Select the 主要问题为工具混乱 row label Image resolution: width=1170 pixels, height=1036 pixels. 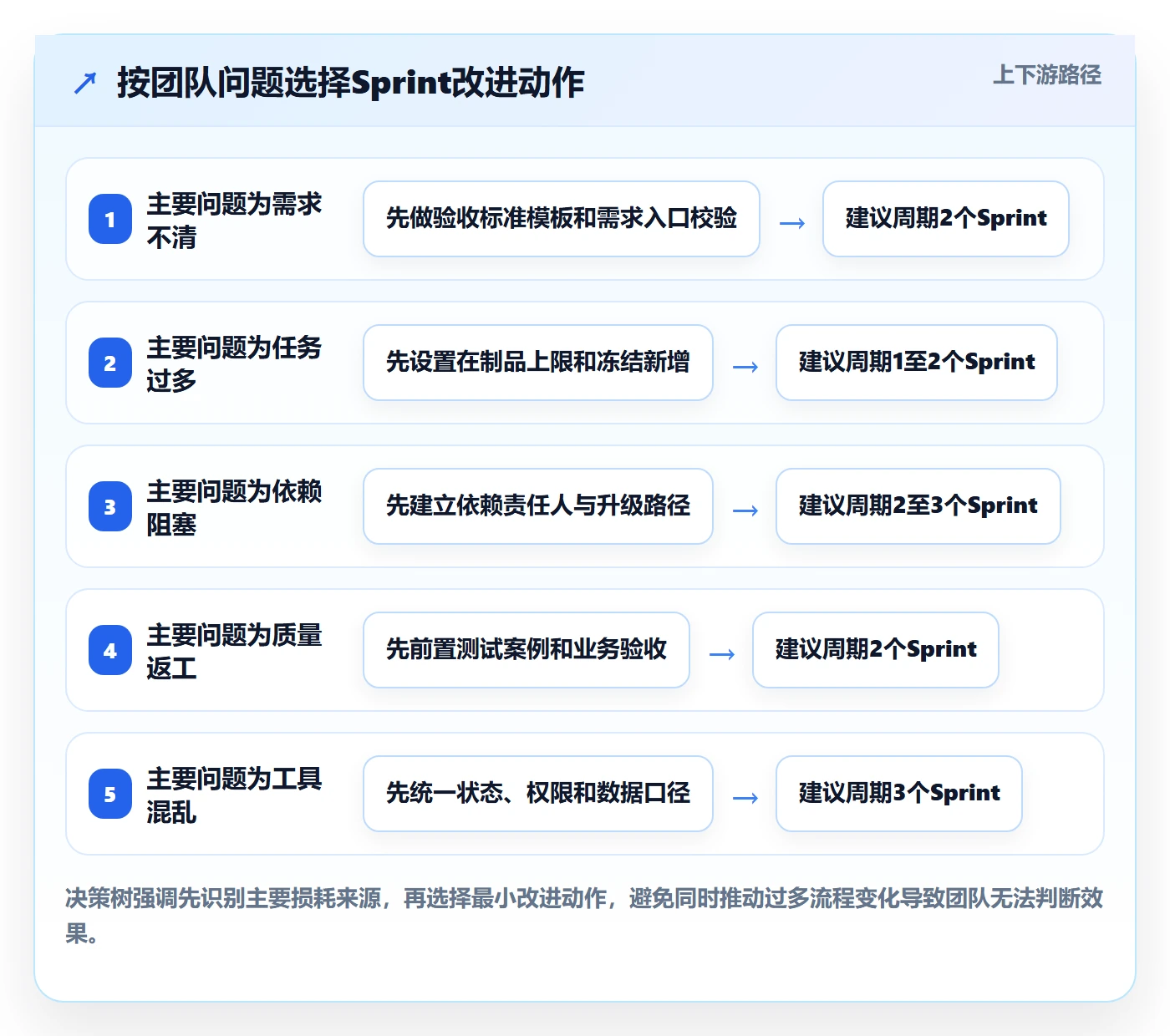pos(234,795)
